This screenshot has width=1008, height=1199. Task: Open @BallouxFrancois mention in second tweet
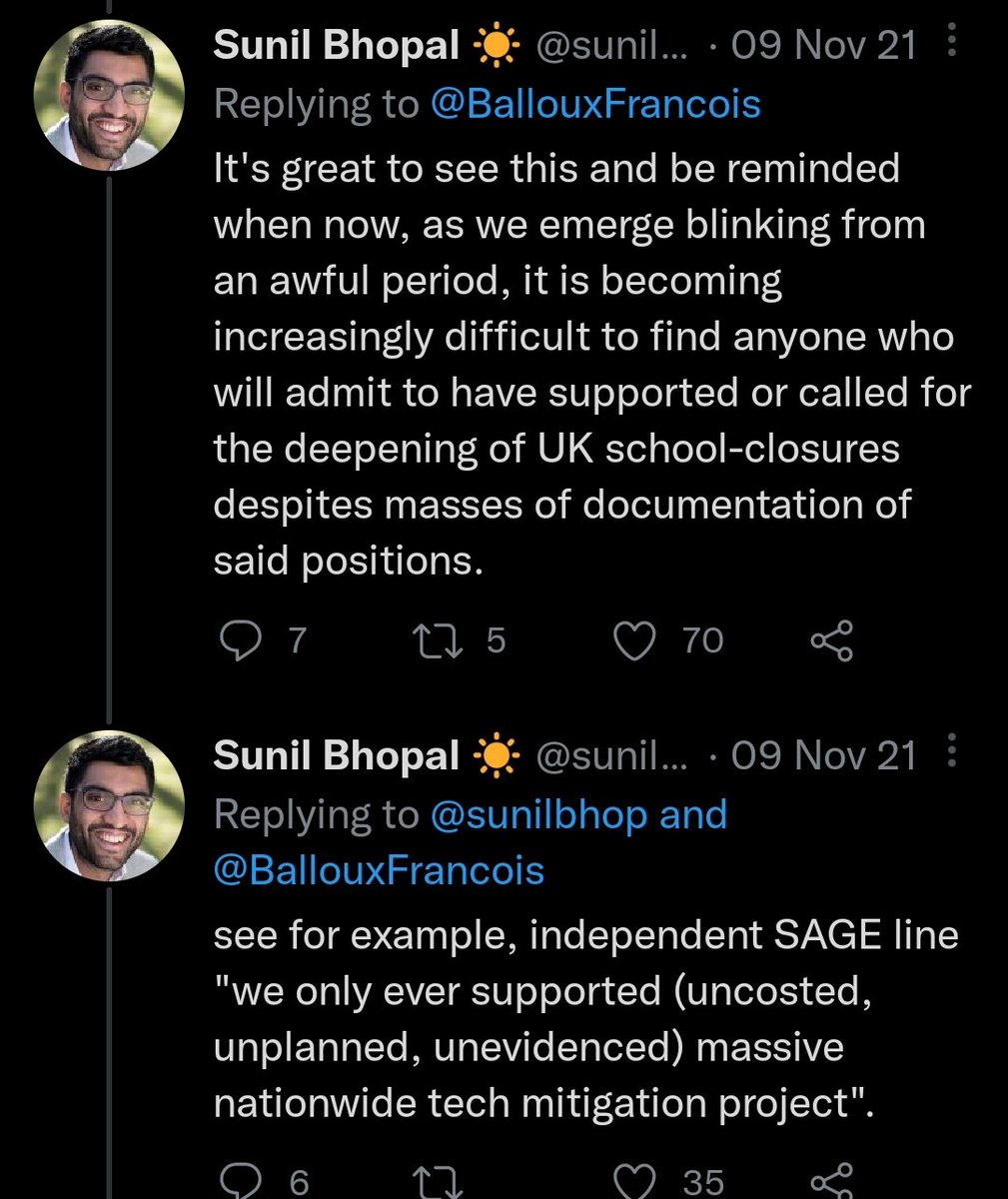(x=380, y=870)
